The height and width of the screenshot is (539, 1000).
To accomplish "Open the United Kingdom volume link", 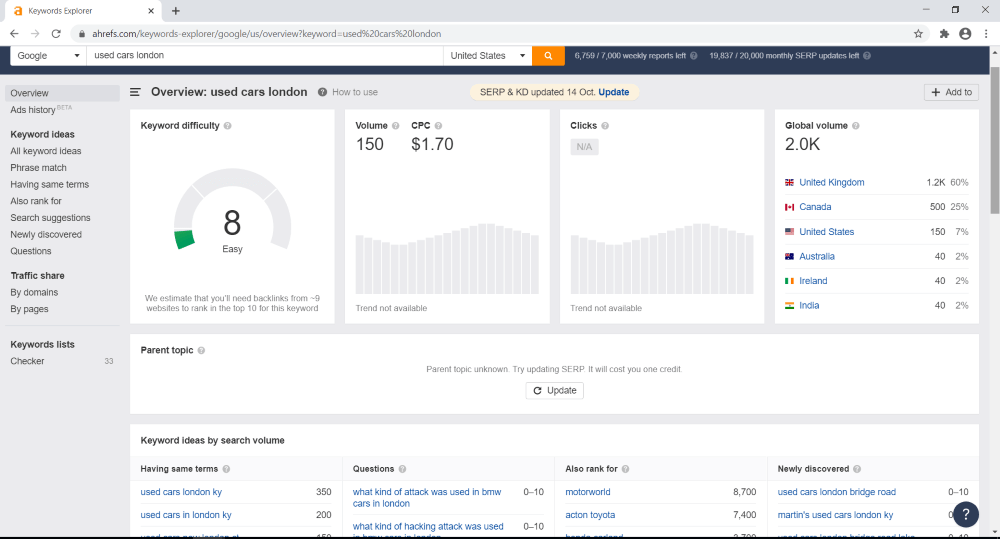I will tap(831, 182).
